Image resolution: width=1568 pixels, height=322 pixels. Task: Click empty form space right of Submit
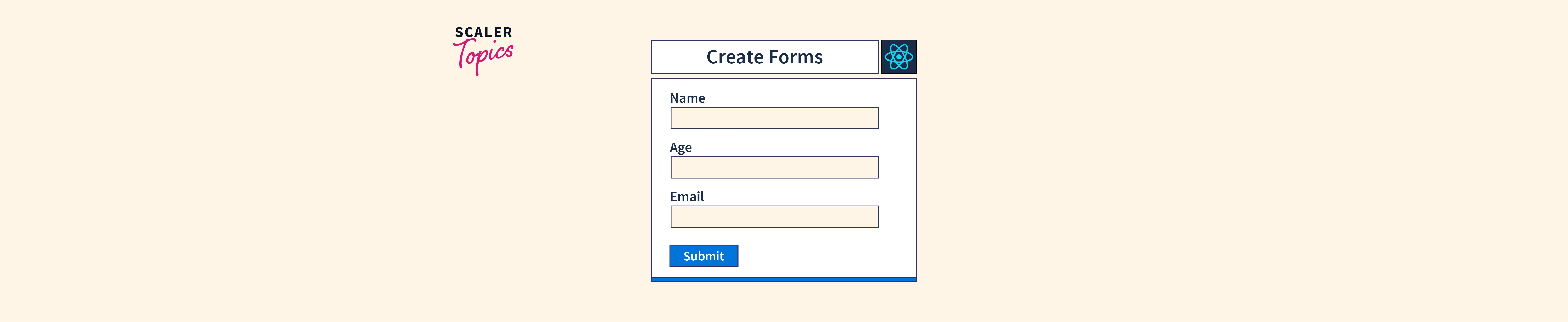point(828,256)
